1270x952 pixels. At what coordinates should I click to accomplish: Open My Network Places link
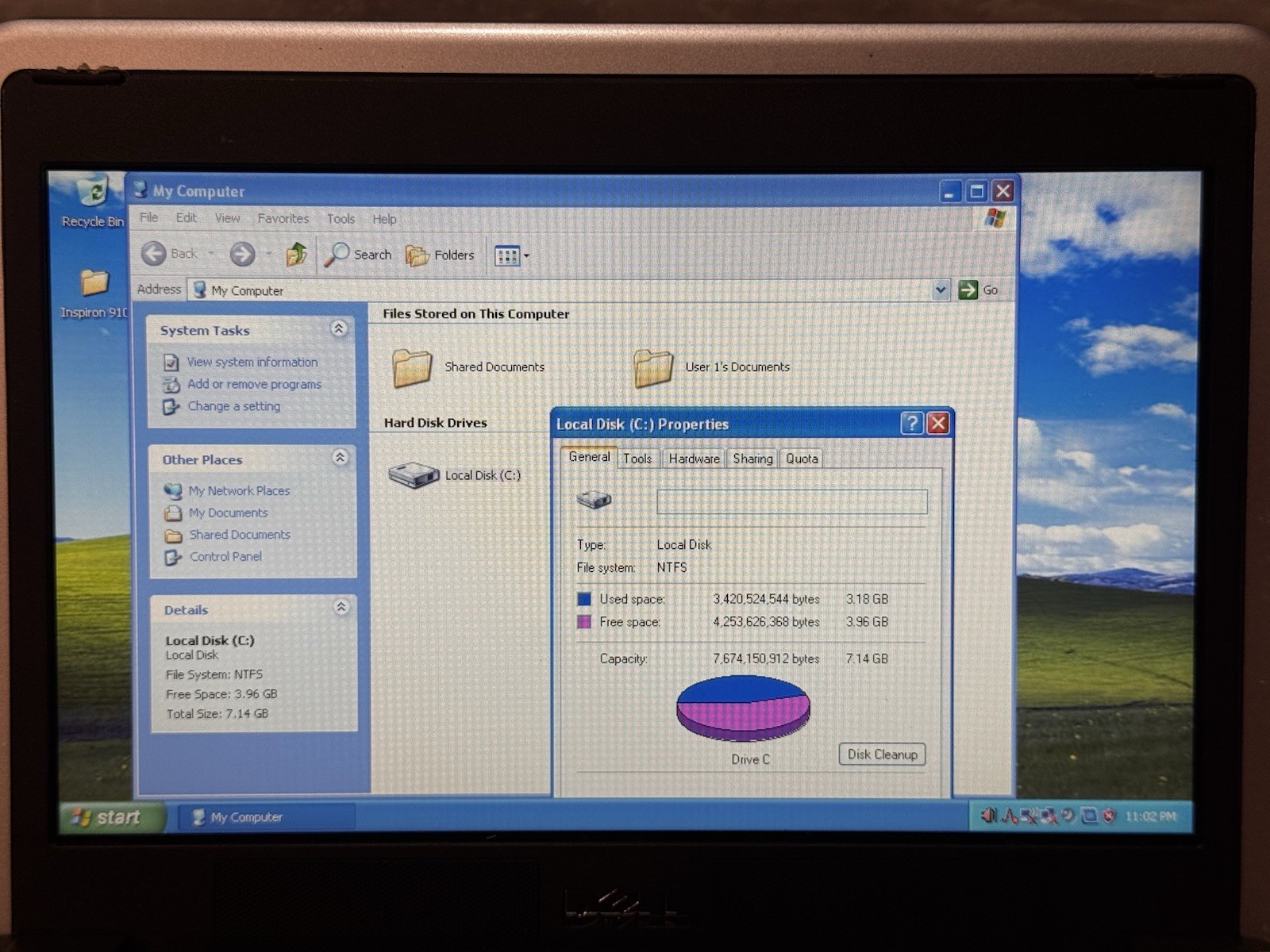[239, 491]
